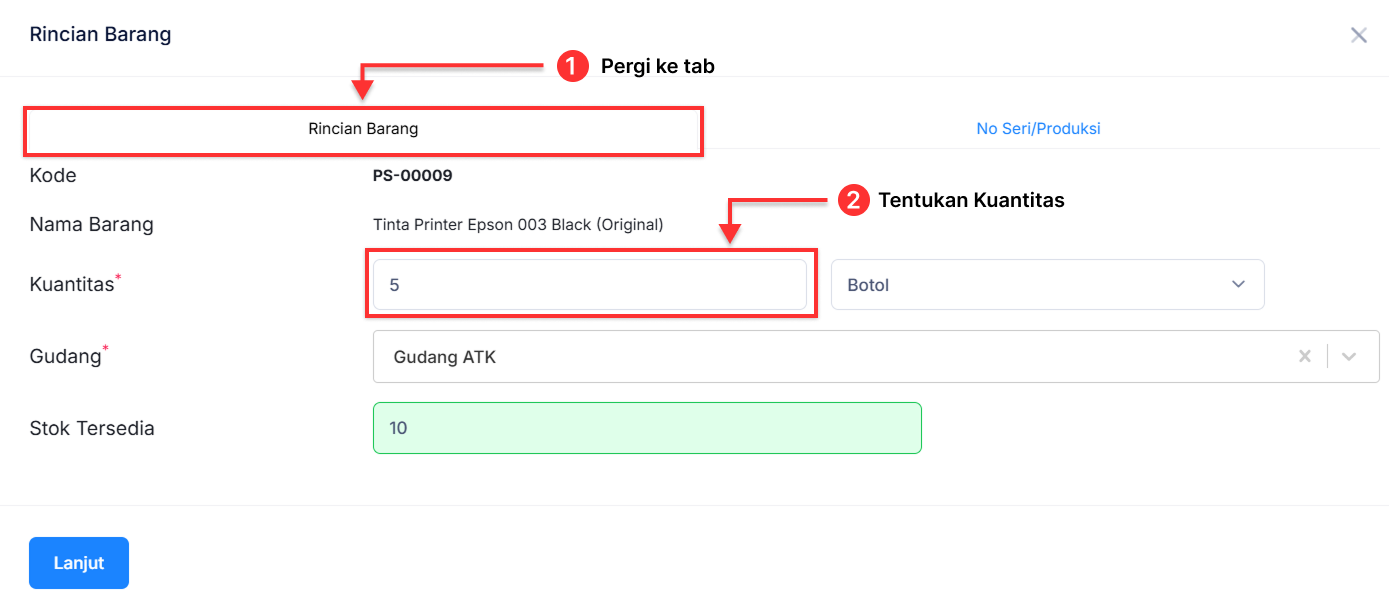Select the Gudang ATK field
1389x612 pixels.
click(700, 356)
